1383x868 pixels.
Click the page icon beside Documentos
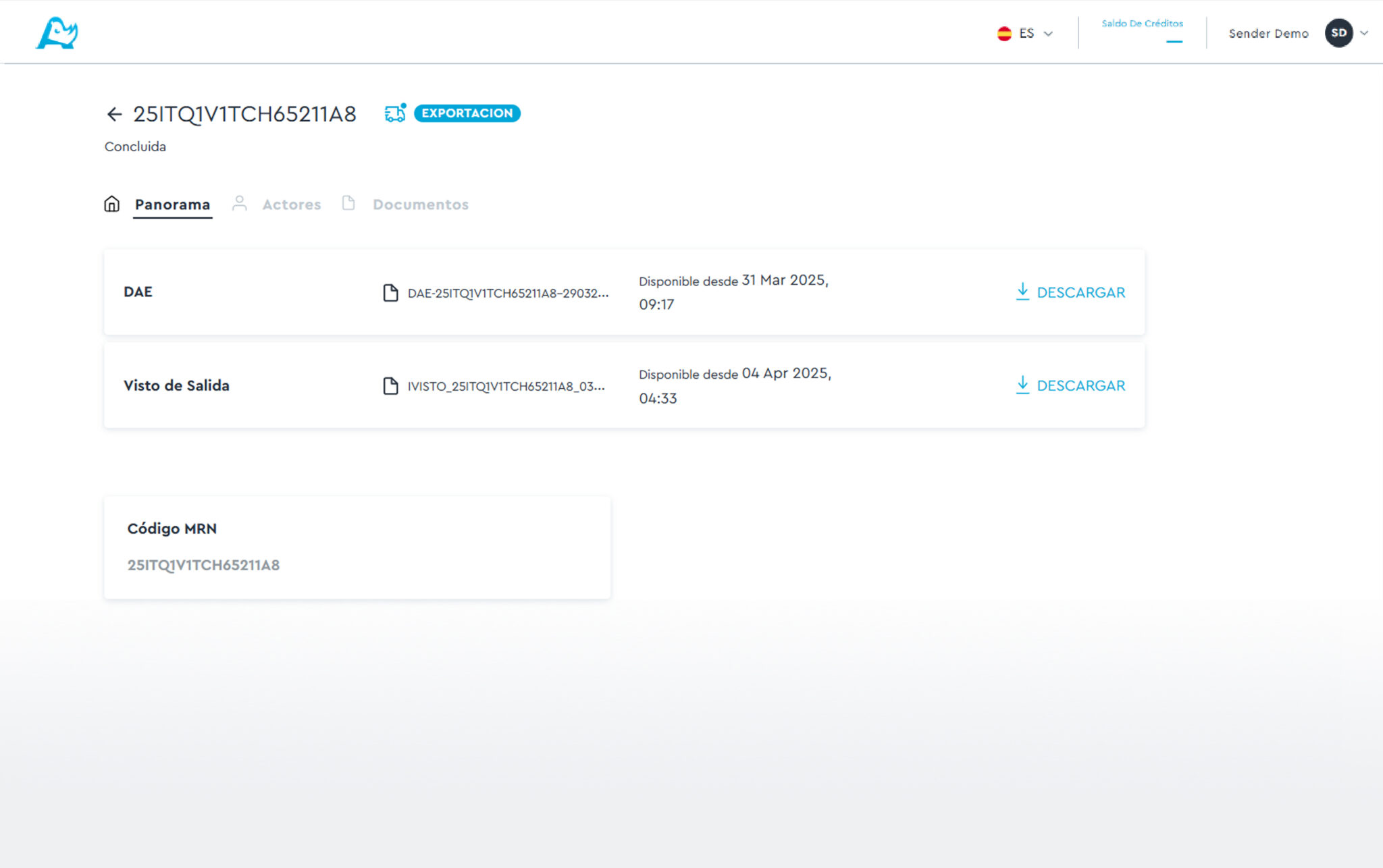tap(348, 203)
